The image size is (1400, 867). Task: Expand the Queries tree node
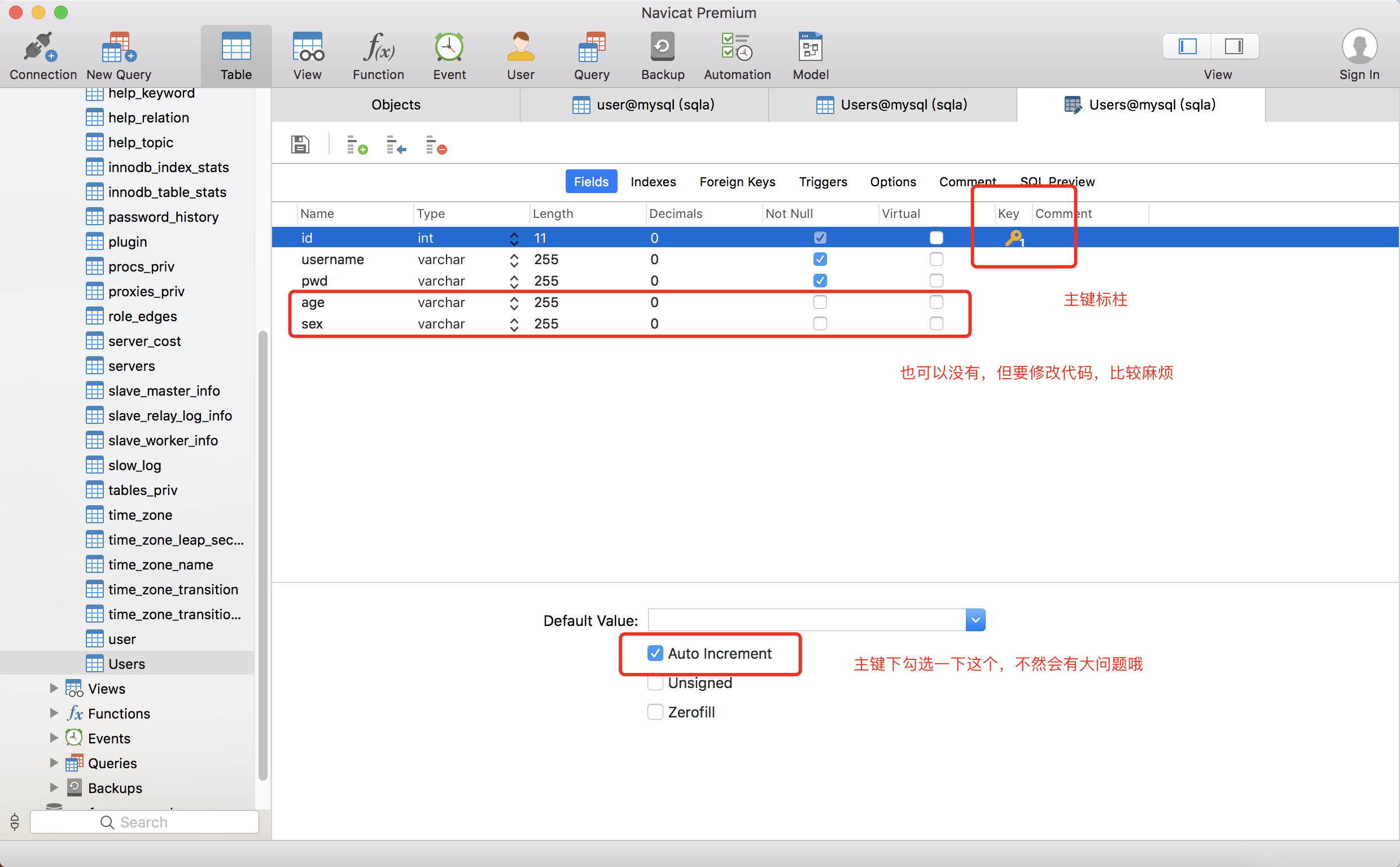54,762
